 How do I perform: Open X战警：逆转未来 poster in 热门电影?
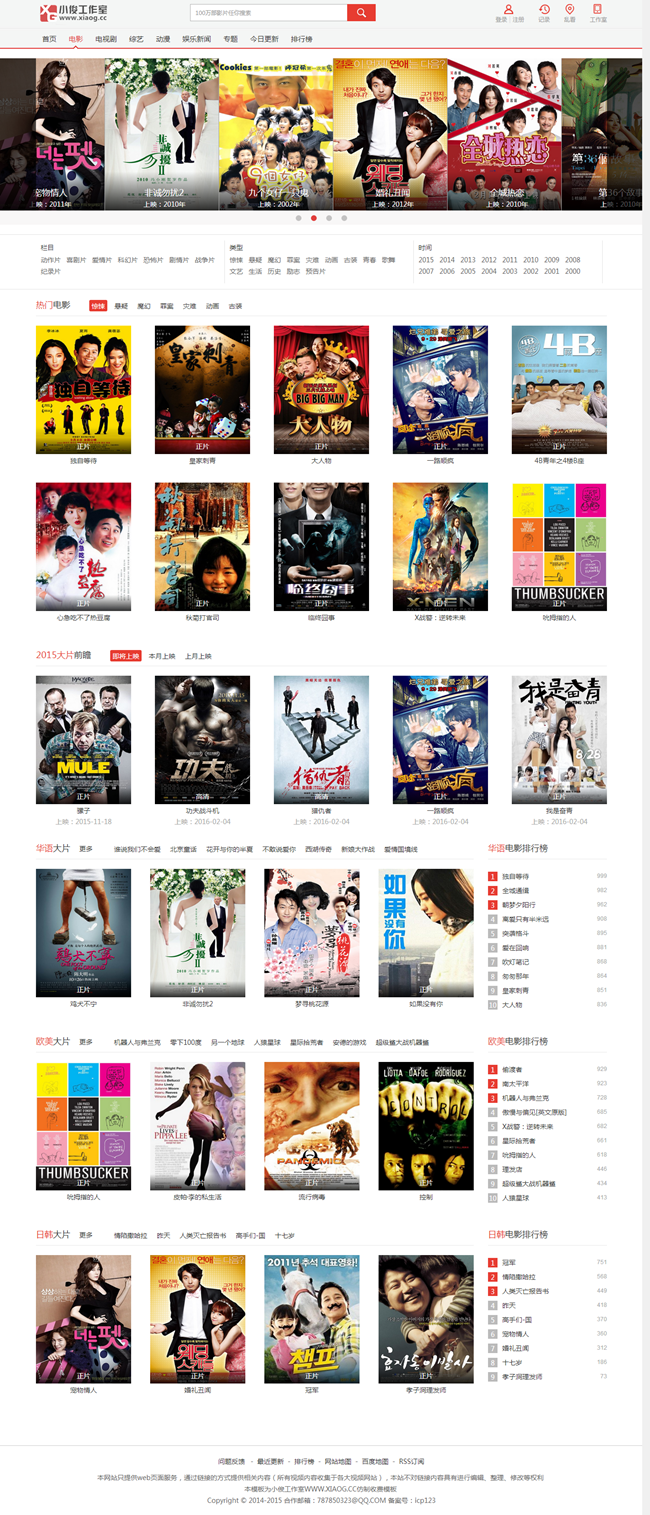coord(440,547)
